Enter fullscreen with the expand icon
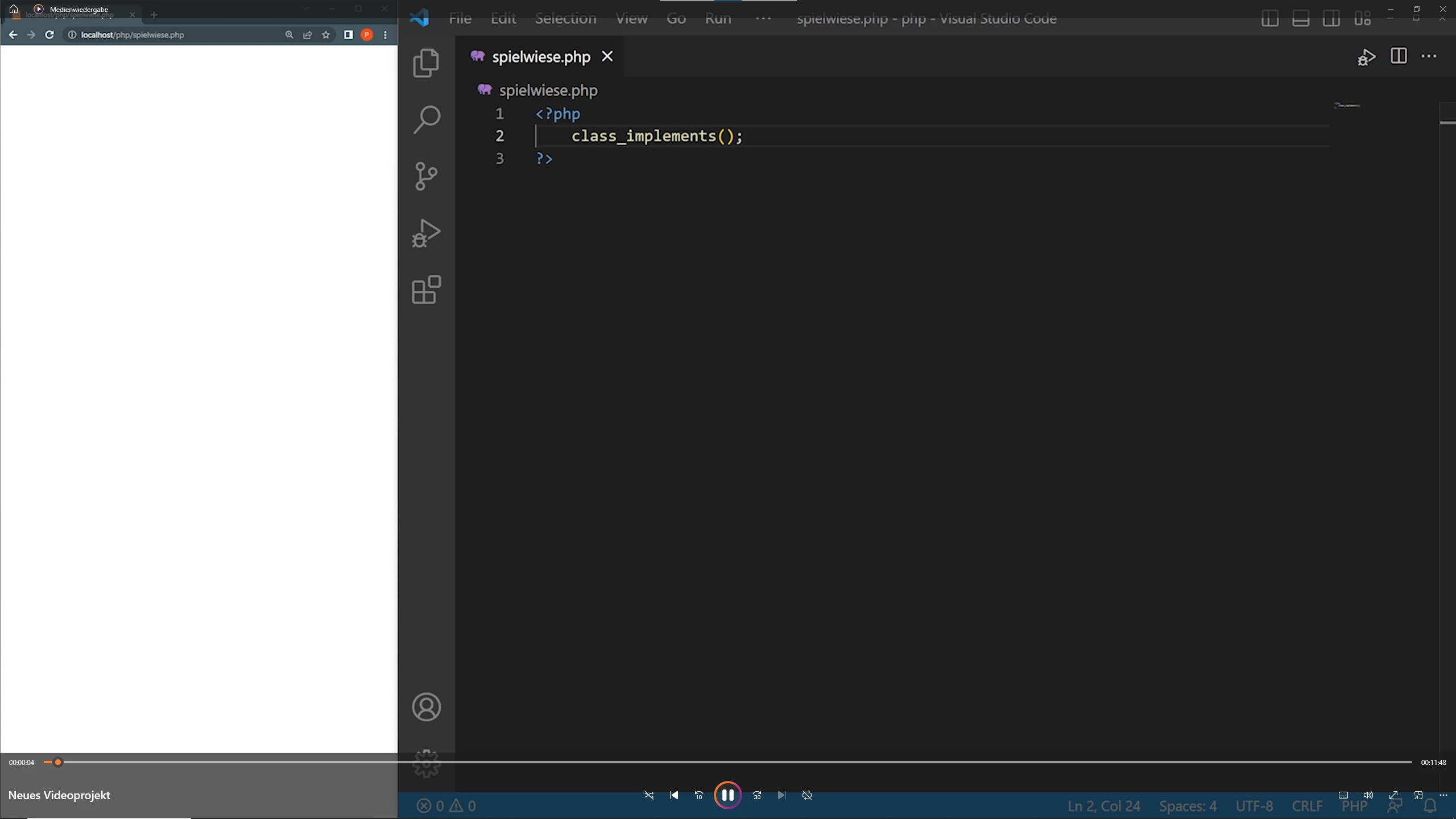Image resolution: width=1456 pixels, height=819 pixels. [x=1393, y=795]
